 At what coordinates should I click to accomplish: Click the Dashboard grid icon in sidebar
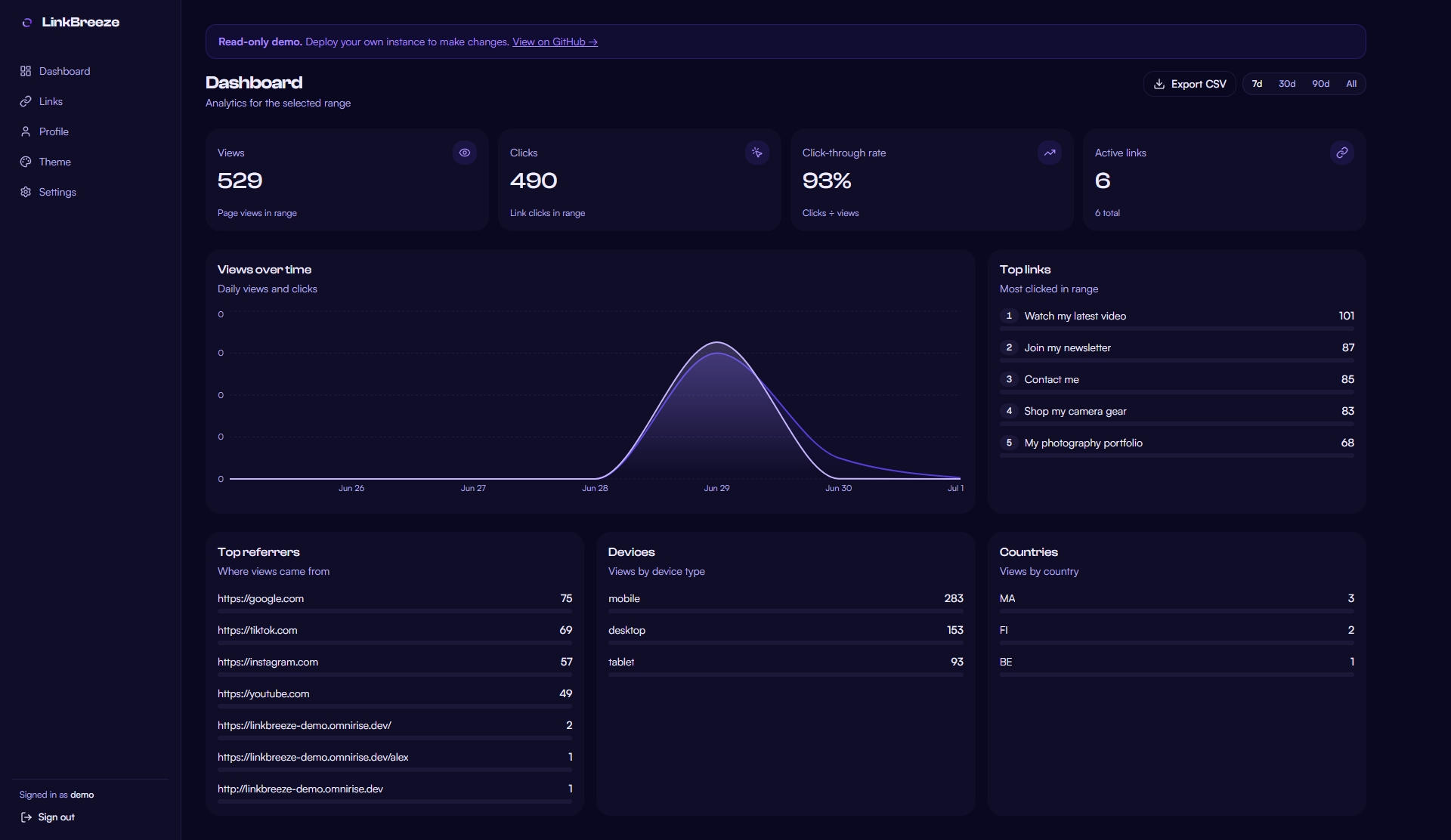[x=26, y=71]
